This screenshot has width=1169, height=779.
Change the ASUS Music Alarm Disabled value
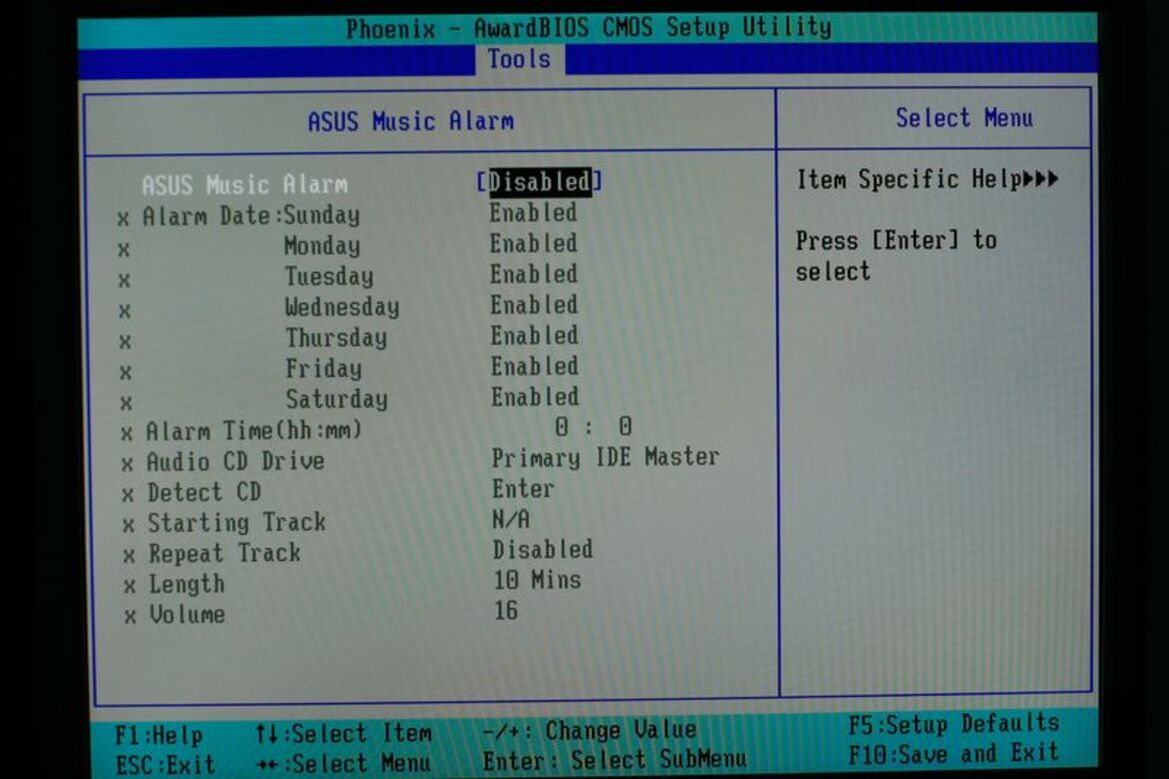[539, 182]
